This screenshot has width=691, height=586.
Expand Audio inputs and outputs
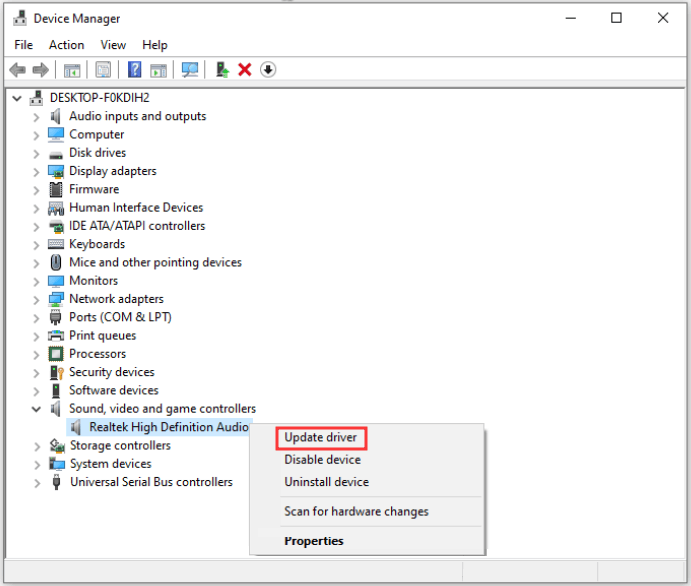[36, 117]
